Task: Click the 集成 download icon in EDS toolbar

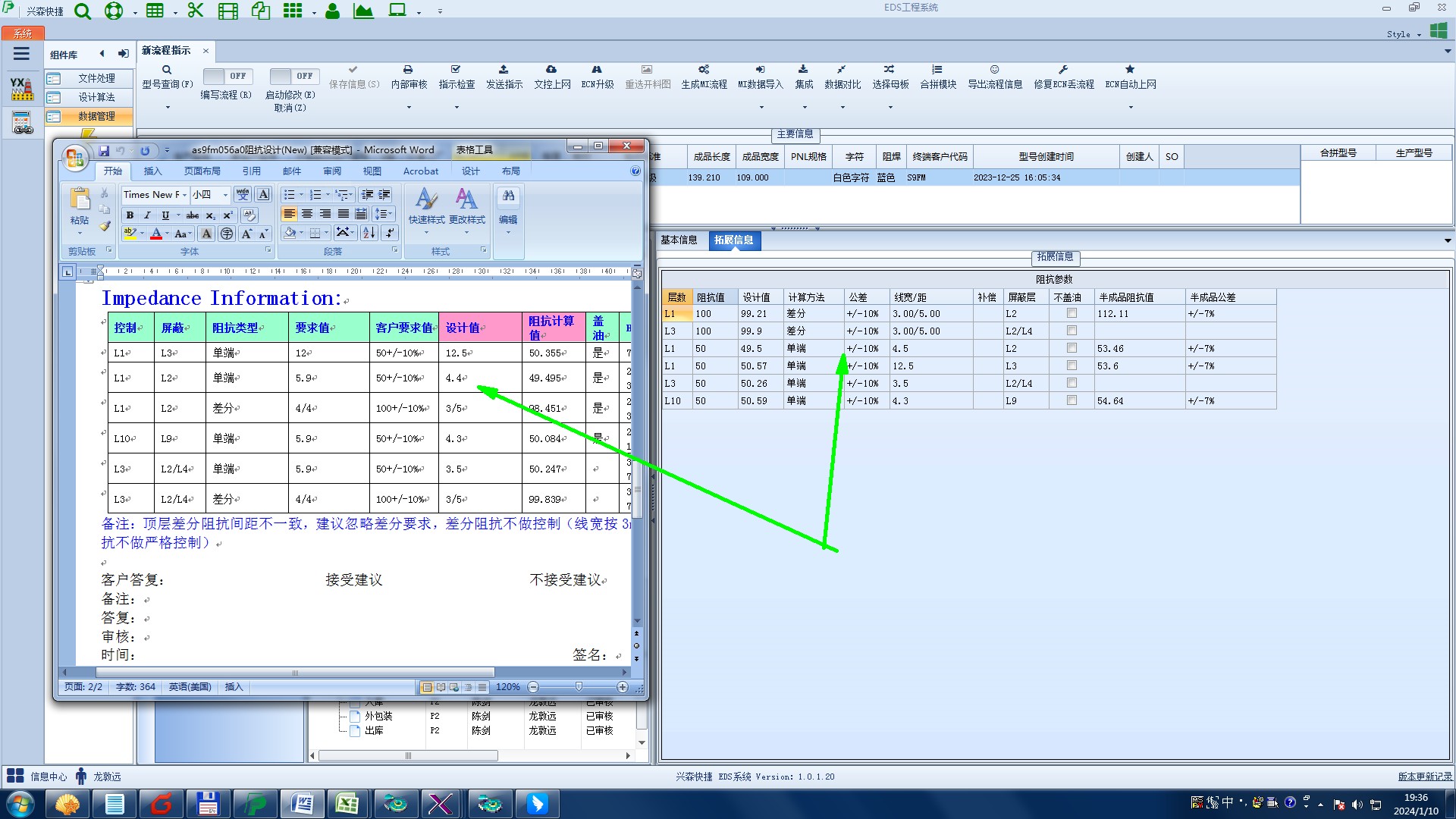Action: [803, 69]
